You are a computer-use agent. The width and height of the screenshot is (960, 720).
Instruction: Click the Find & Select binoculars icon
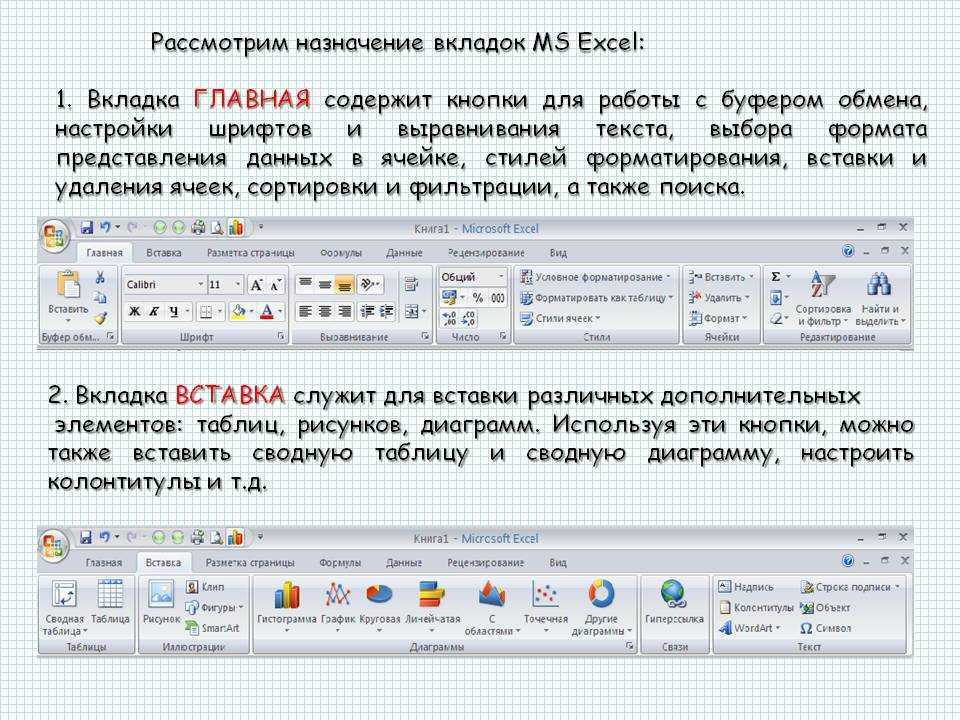(x=879, y=285)
